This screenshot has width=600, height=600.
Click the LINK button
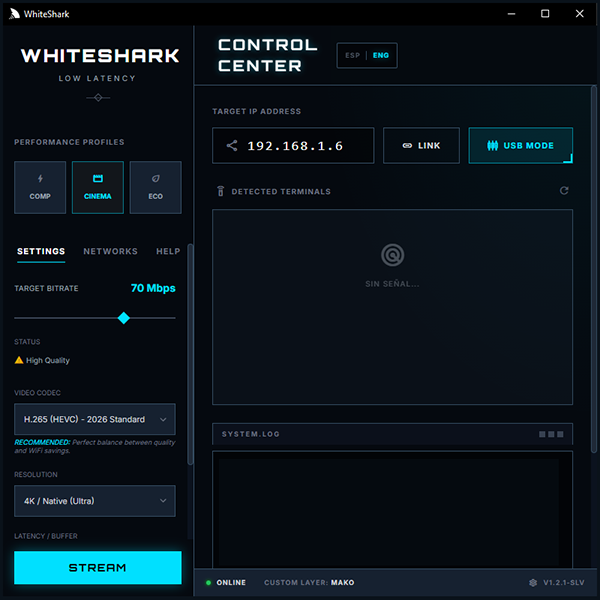tap(421, 145)
